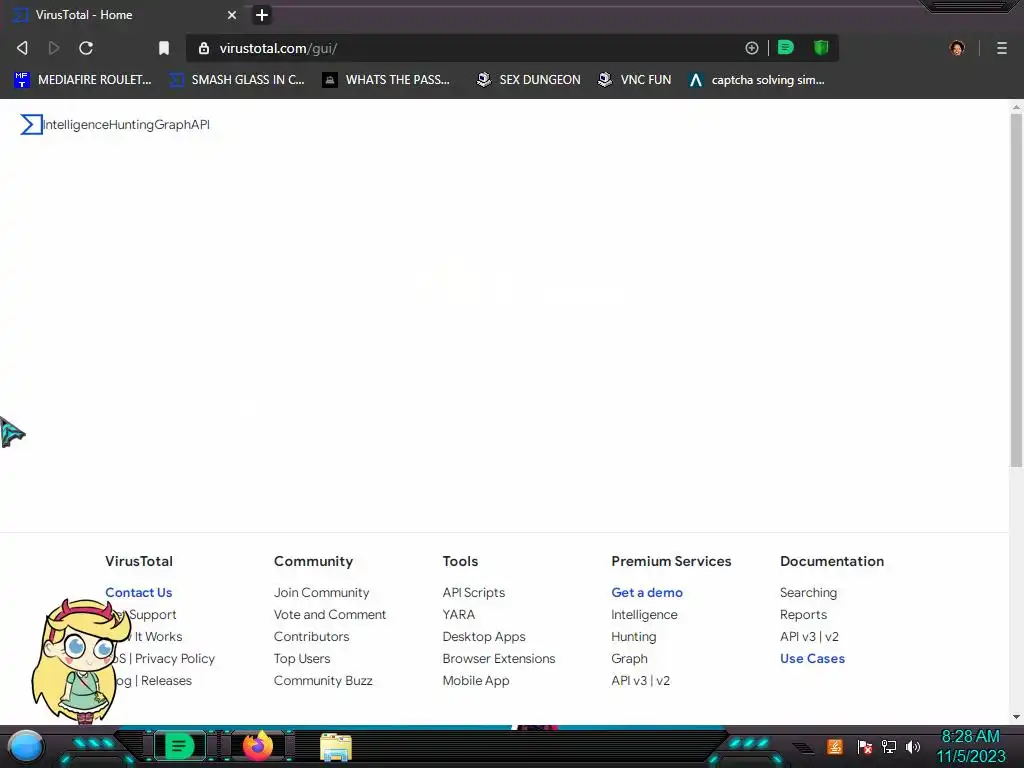Open the Windows Start orb
The height and width of the screenshot is (768, 1024).
pos(25,746)
